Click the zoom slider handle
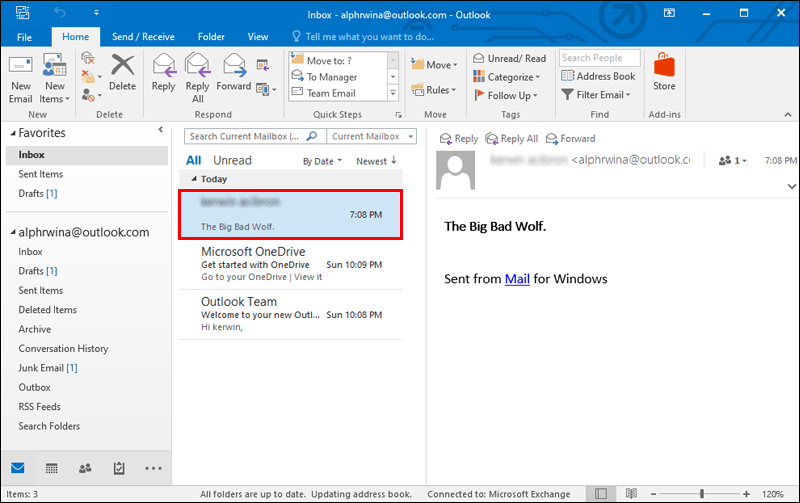 pyautogui.click(x=702, y=493)
